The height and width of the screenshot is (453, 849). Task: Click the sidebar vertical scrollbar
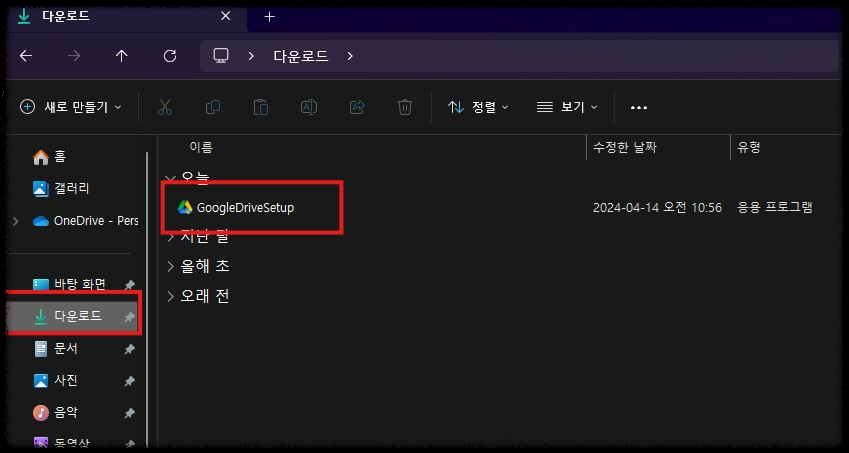click(147, 298)
